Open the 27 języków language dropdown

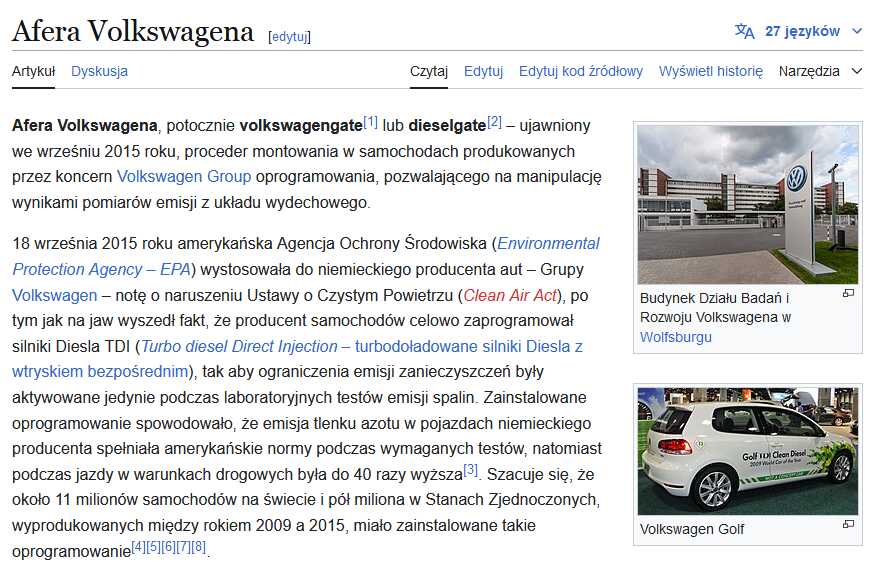(813, 31)
